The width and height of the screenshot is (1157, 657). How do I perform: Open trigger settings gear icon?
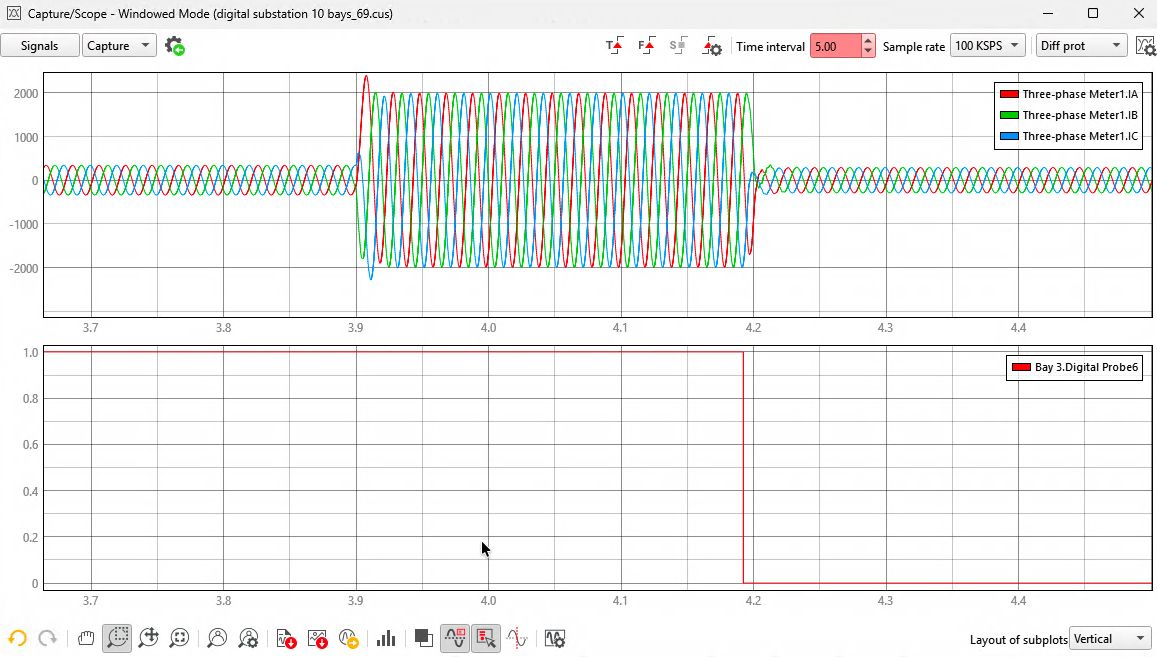click(711, 46)
